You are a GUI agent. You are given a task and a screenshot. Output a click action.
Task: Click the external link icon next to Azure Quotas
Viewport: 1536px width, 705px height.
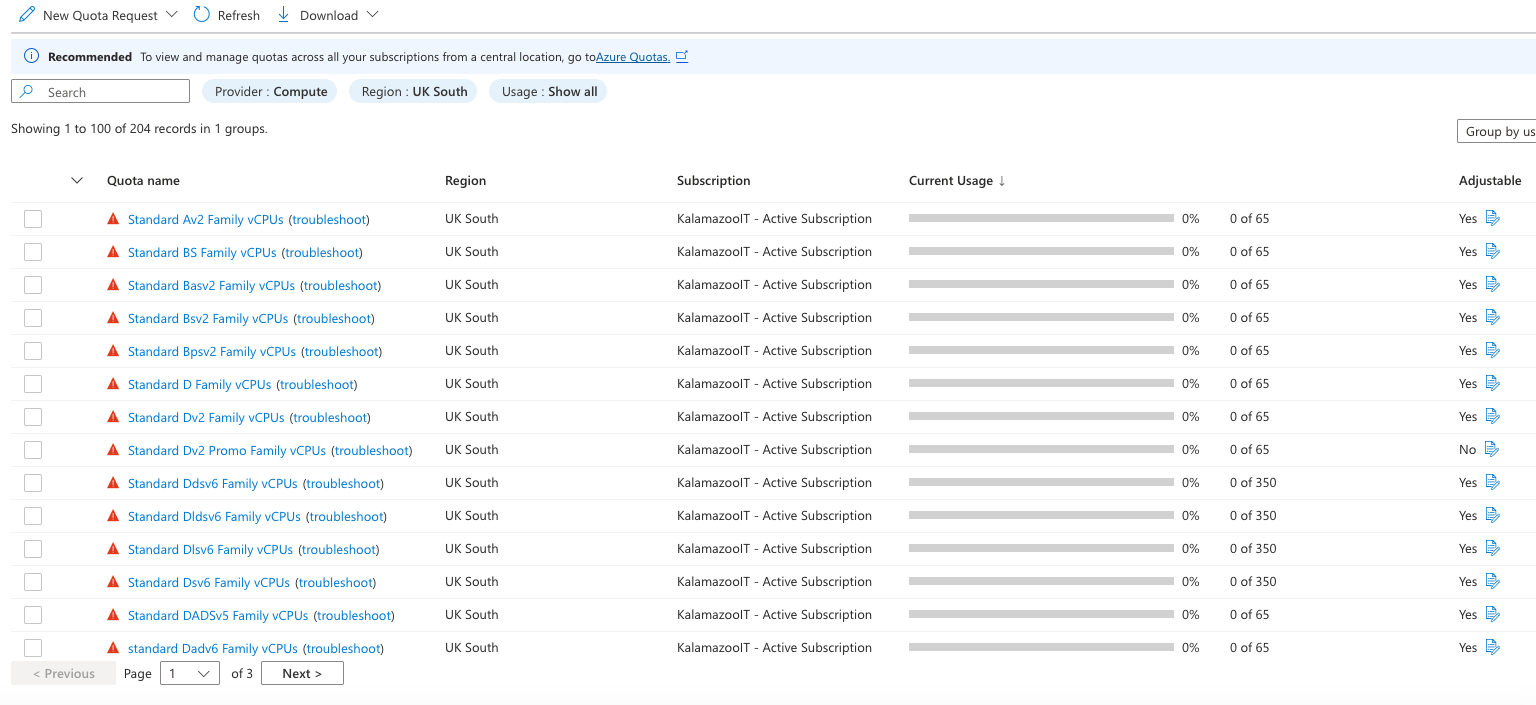tap(682, 57)
